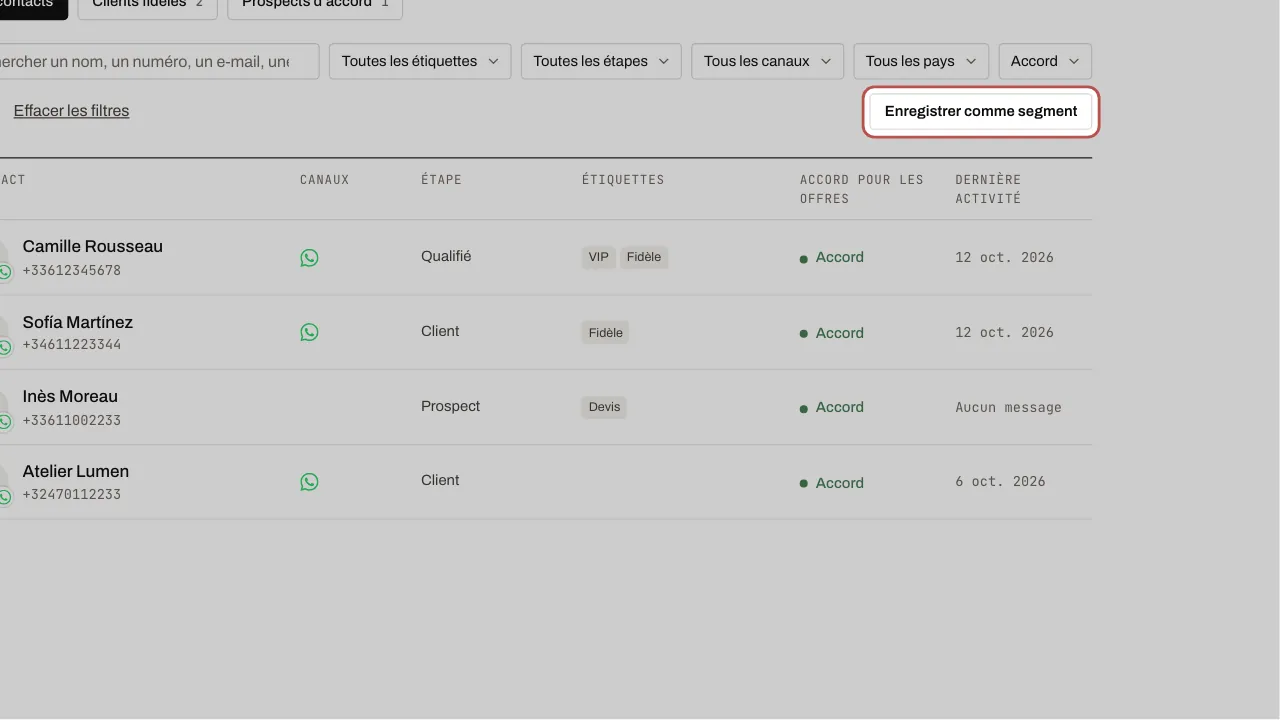This screenshot has width=1280, height=720.
Task: Click WhatsApp channel icon for Atelier Lumen
Action: click(309, 482)
